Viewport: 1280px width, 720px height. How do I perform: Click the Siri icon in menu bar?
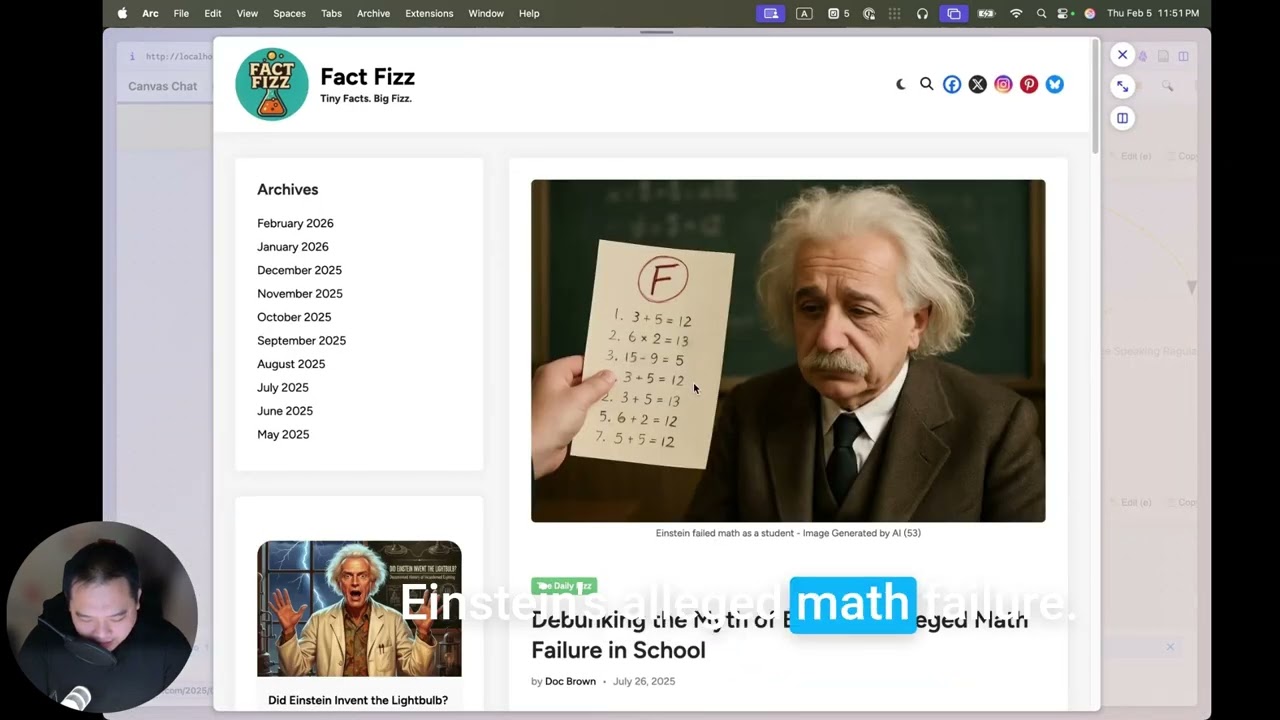click(1089, 13)
